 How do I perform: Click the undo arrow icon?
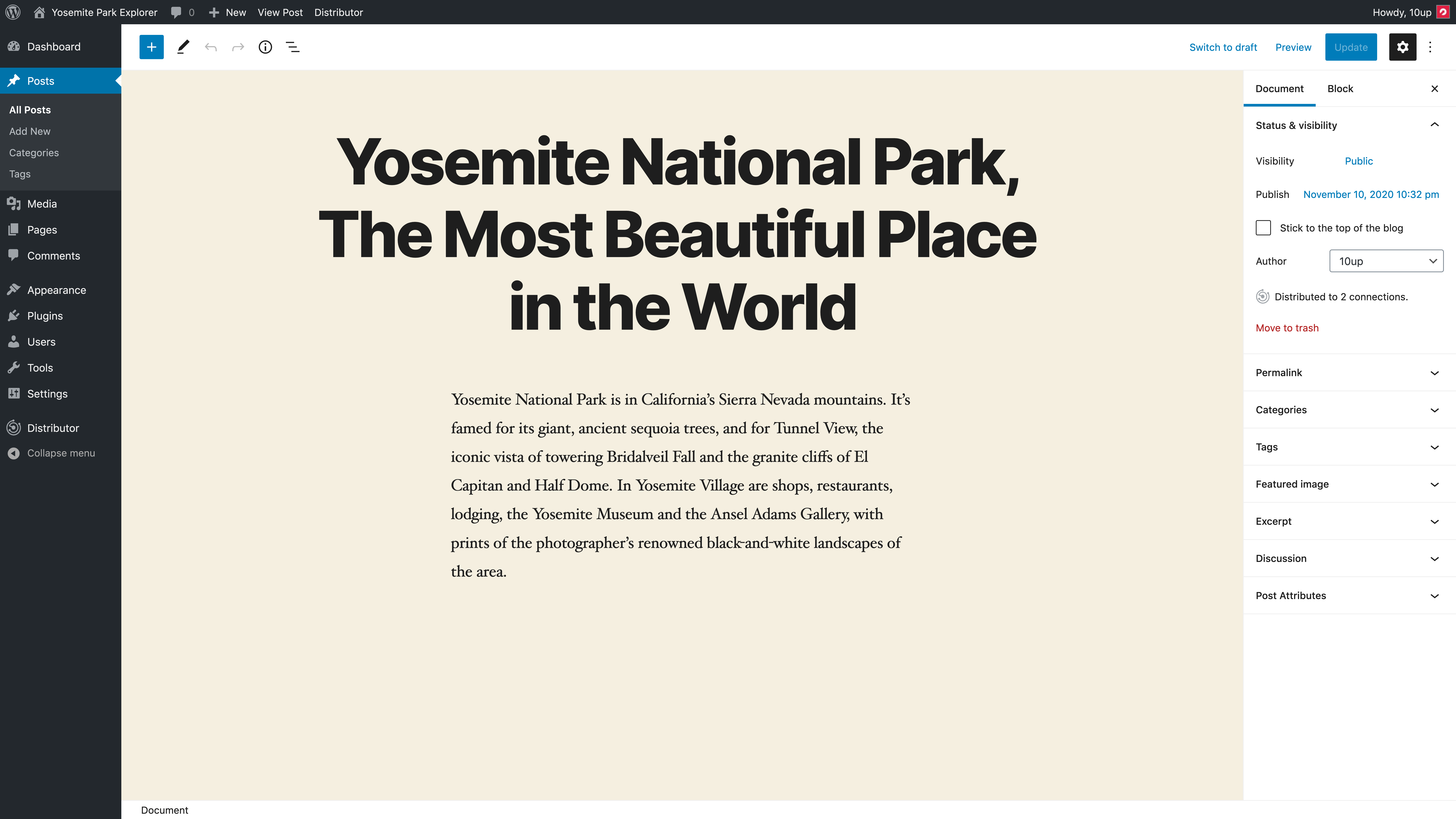211,47
